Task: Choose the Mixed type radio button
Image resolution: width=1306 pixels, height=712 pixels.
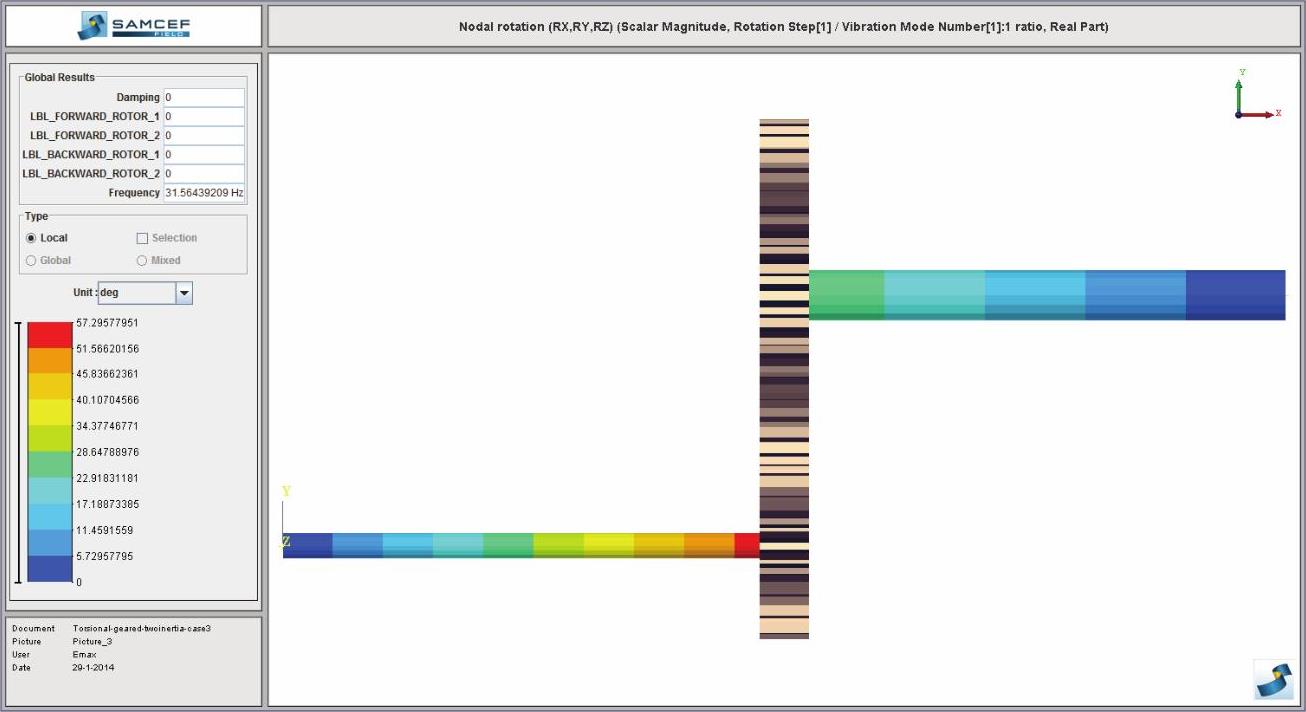Action: tap(142, 260)
